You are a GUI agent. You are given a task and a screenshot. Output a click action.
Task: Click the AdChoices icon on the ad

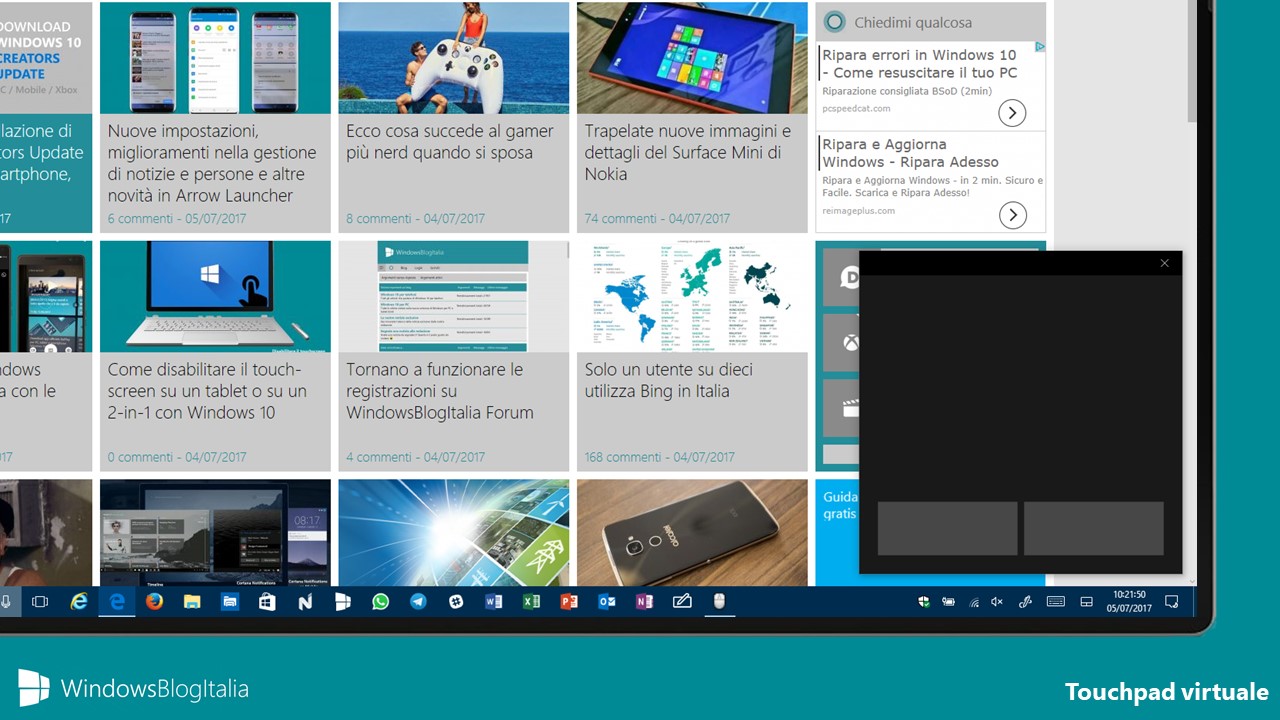[x=1040, y=47]
